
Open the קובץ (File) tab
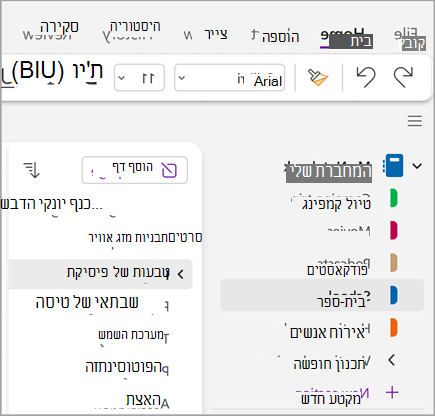pyautogui.click(x=414, y=43)
